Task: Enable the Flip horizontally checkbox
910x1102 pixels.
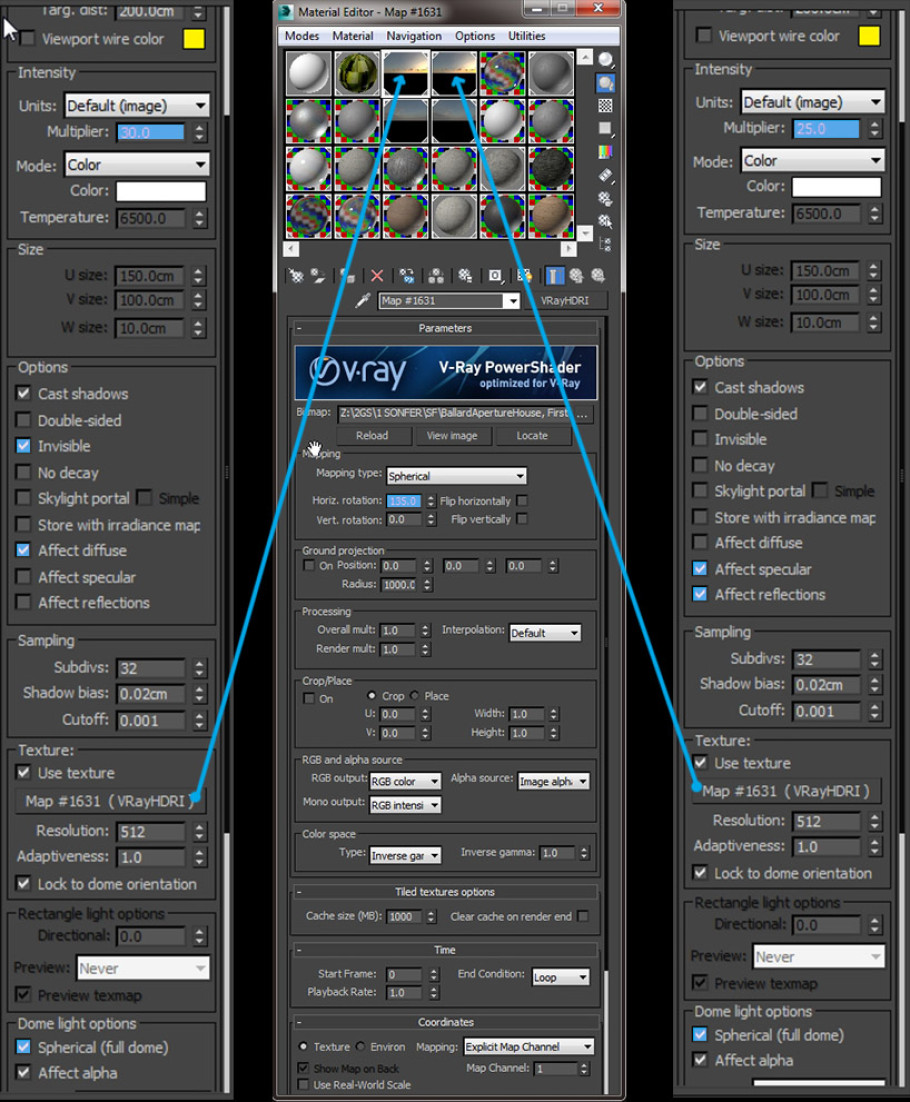Action: click(522, 501)
